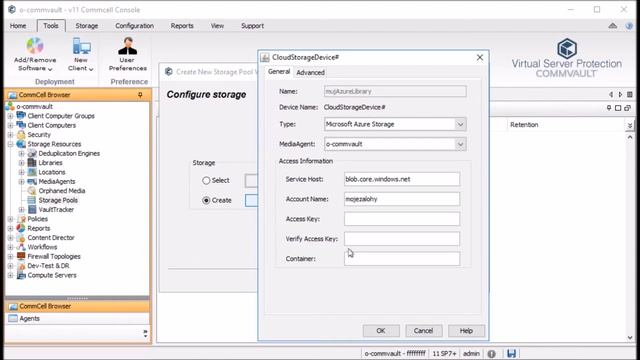Select Dev-Test & DR icon

[x=21, y=266]
